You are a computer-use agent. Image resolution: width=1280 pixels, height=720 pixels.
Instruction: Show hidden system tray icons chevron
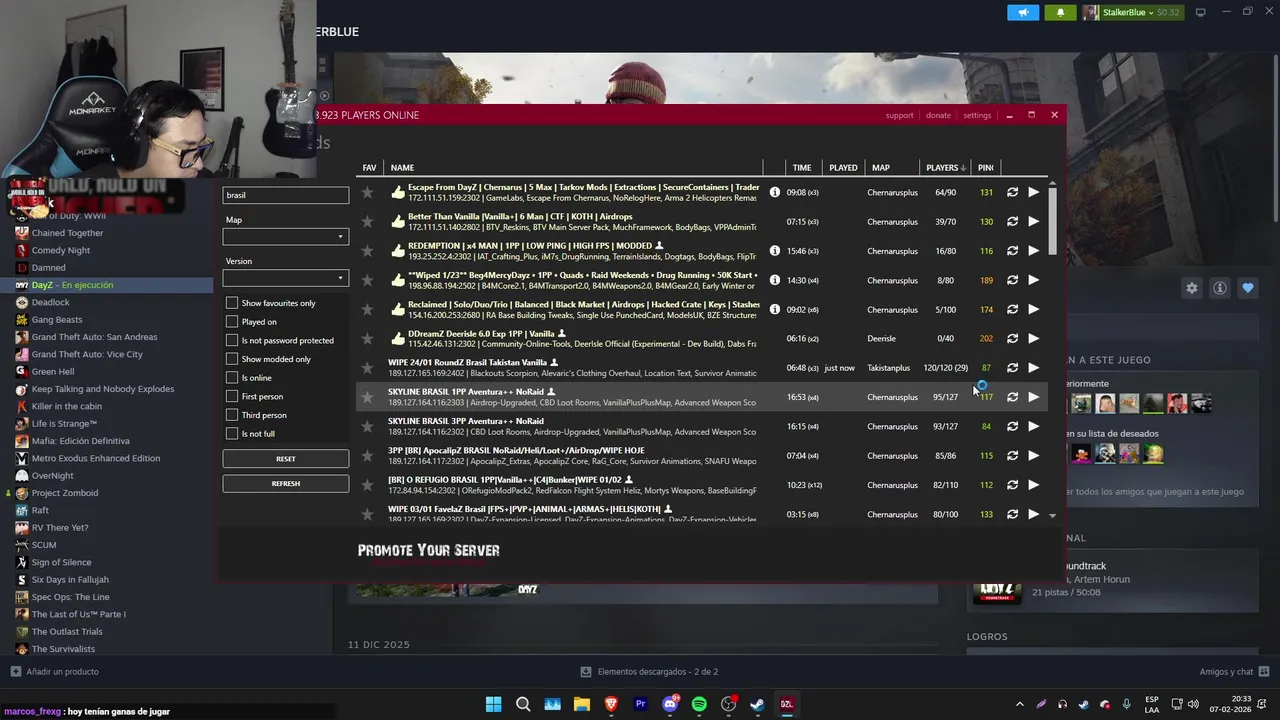[1019, 704]
